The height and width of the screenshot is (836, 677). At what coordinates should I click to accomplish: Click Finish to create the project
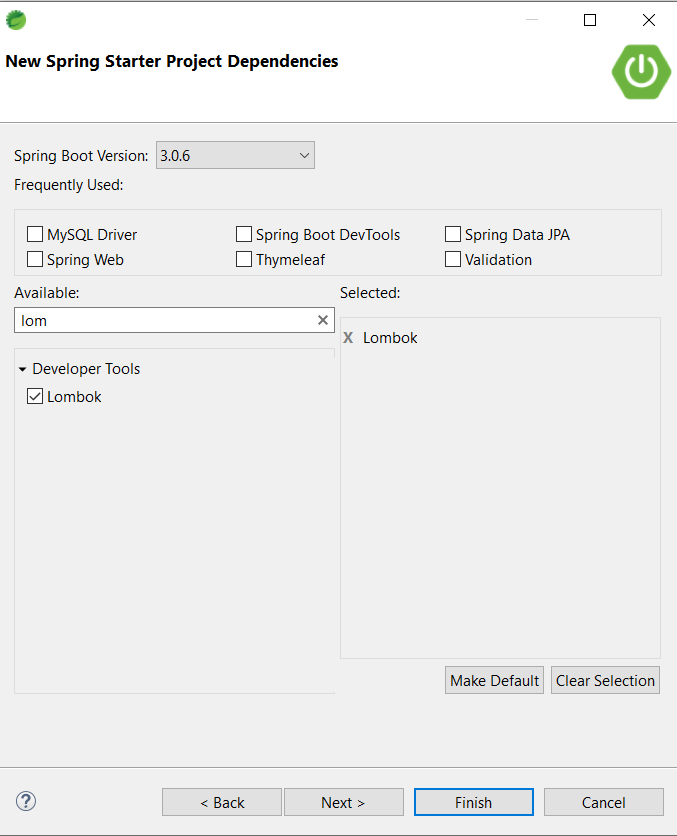473,802
